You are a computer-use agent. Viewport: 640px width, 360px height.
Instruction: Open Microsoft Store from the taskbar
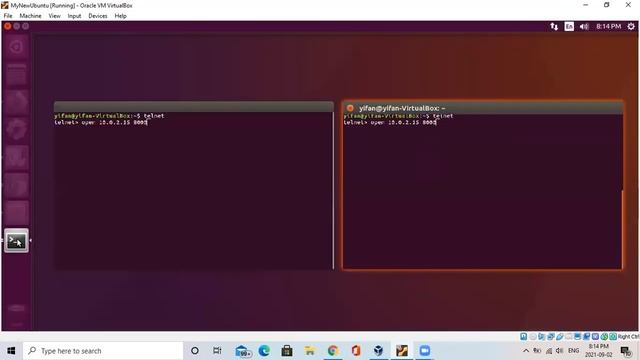pyautogui.click(x=287, y=351)
